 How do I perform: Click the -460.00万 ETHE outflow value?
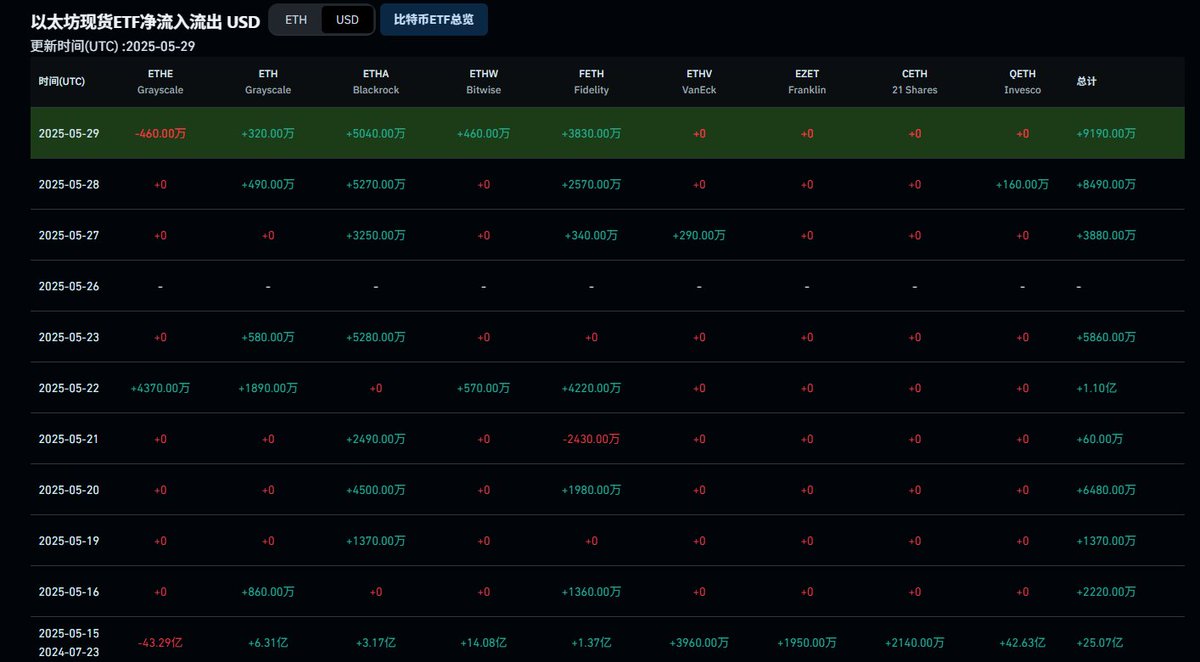(160, 133)
